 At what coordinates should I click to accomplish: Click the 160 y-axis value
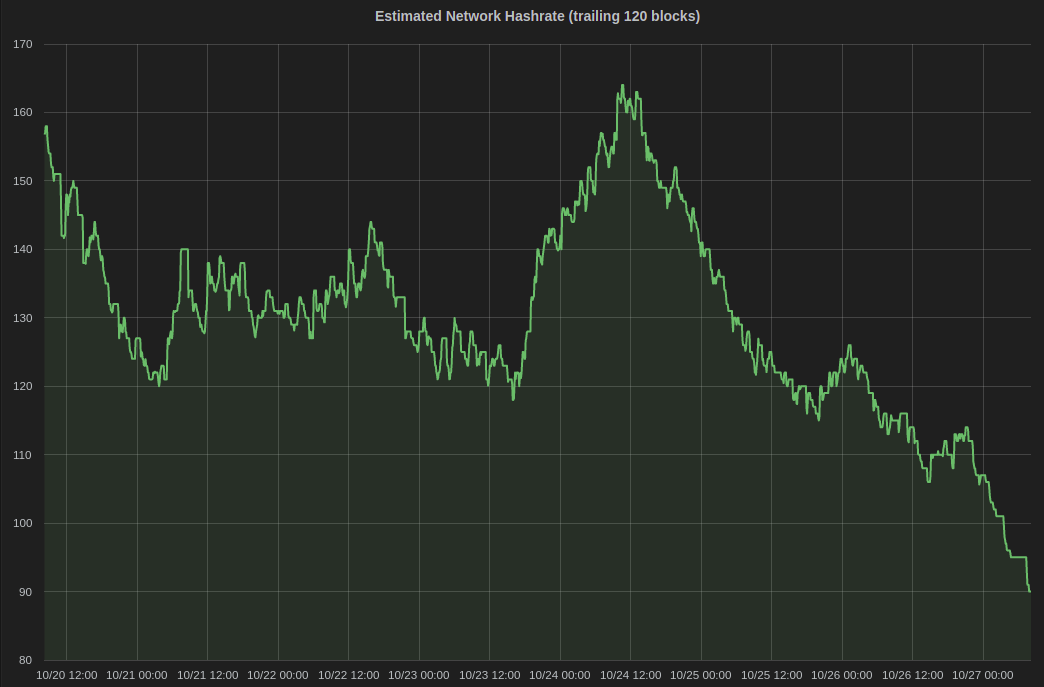23,113
